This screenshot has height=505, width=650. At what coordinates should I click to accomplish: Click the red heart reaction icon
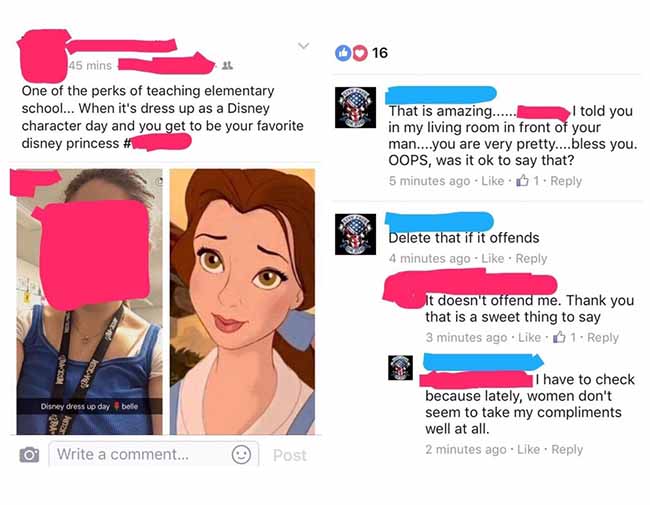click(359, 53)
